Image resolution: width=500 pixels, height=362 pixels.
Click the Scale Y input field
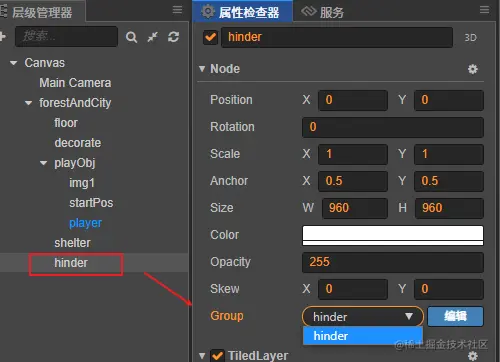pos(449,154)
